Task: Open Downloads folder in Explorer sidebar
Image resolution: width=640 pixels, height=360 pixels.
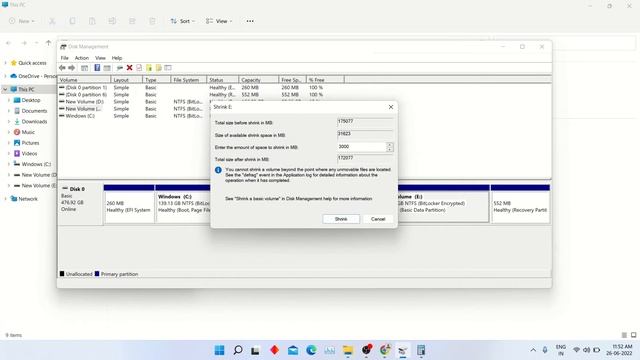Action: (34, 122)
